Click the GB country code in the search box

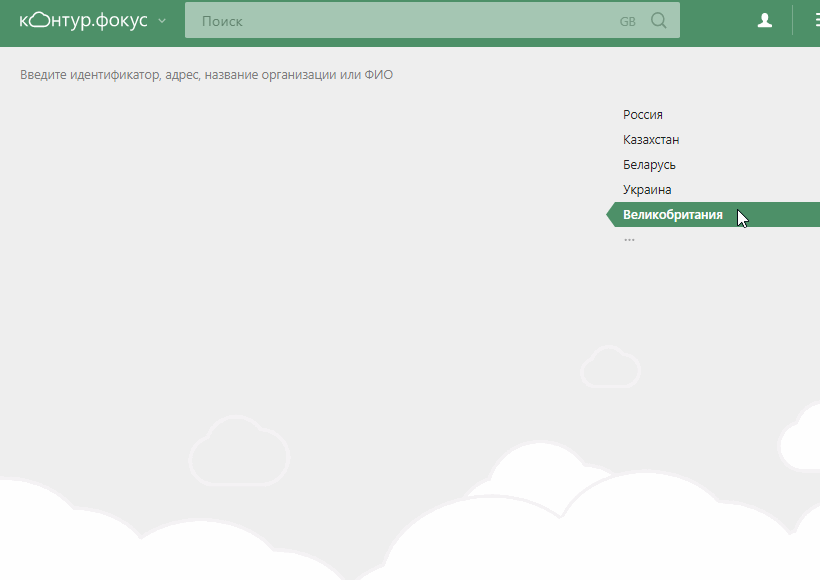628,21
